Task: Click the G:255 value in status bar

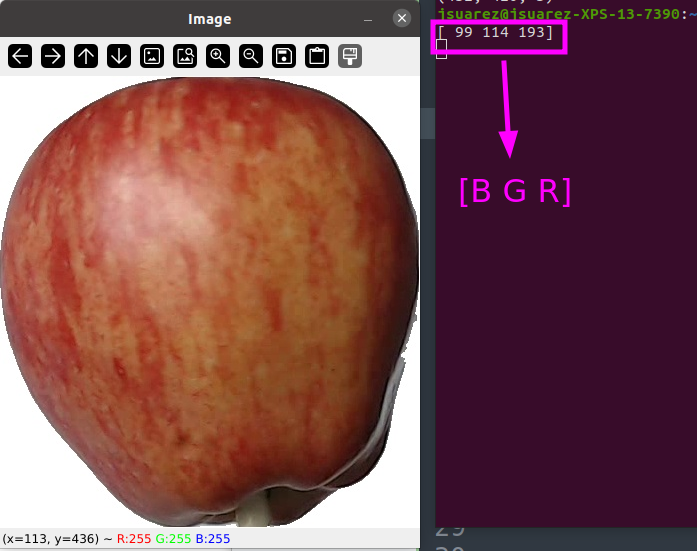Action: 173,539
